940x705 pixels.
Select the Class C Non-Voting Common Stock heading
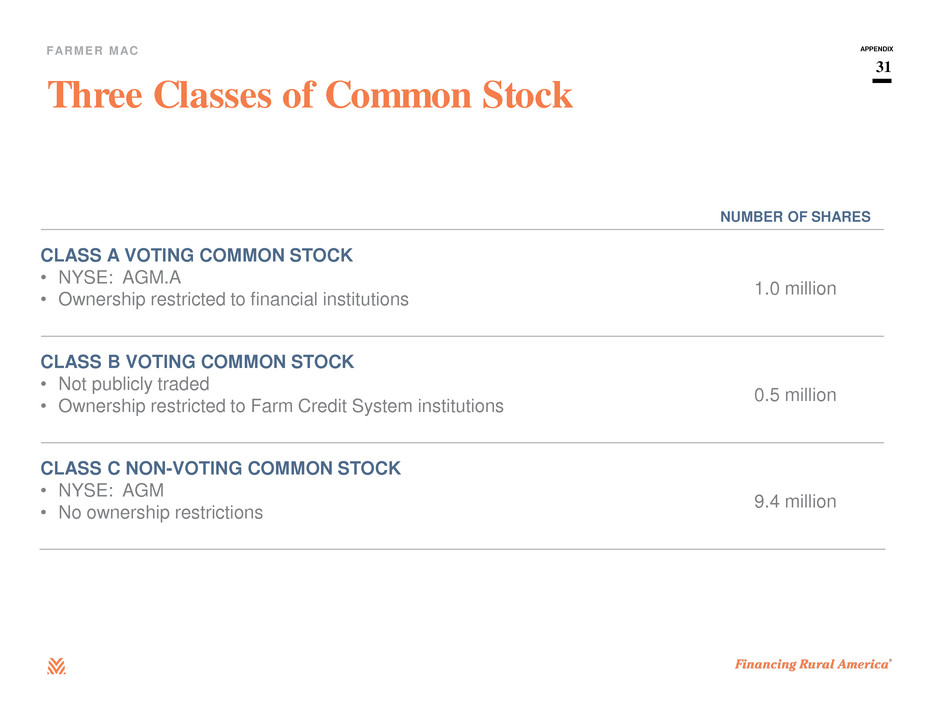(221, 468)
